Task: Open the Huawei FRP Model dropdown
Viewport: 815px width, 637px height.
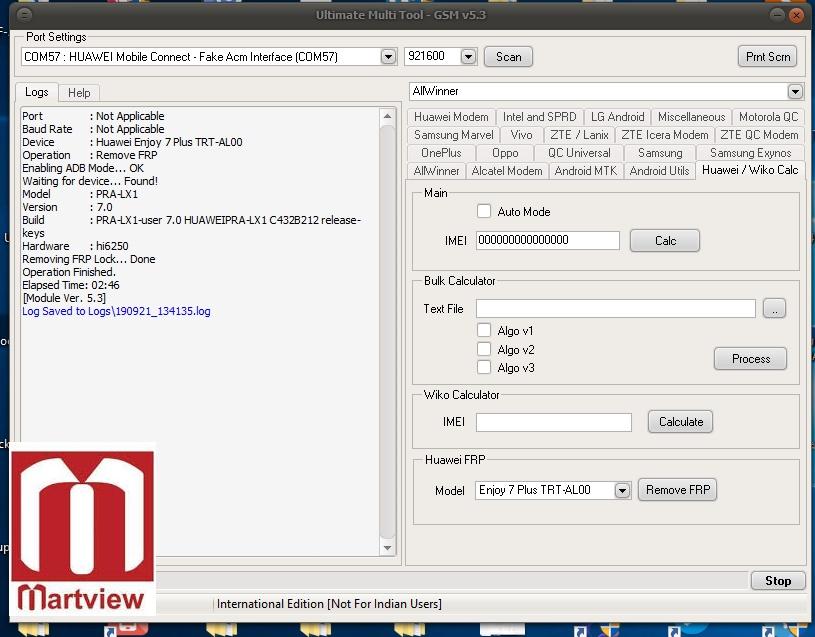Action: coord(622,490)
